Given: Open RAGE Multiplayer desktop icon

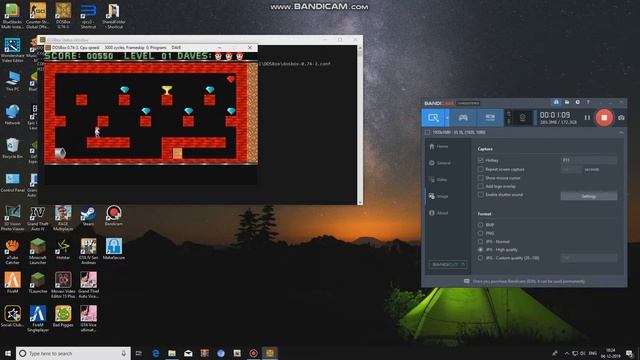Looking at the screenshot, I should coord(63,218).
